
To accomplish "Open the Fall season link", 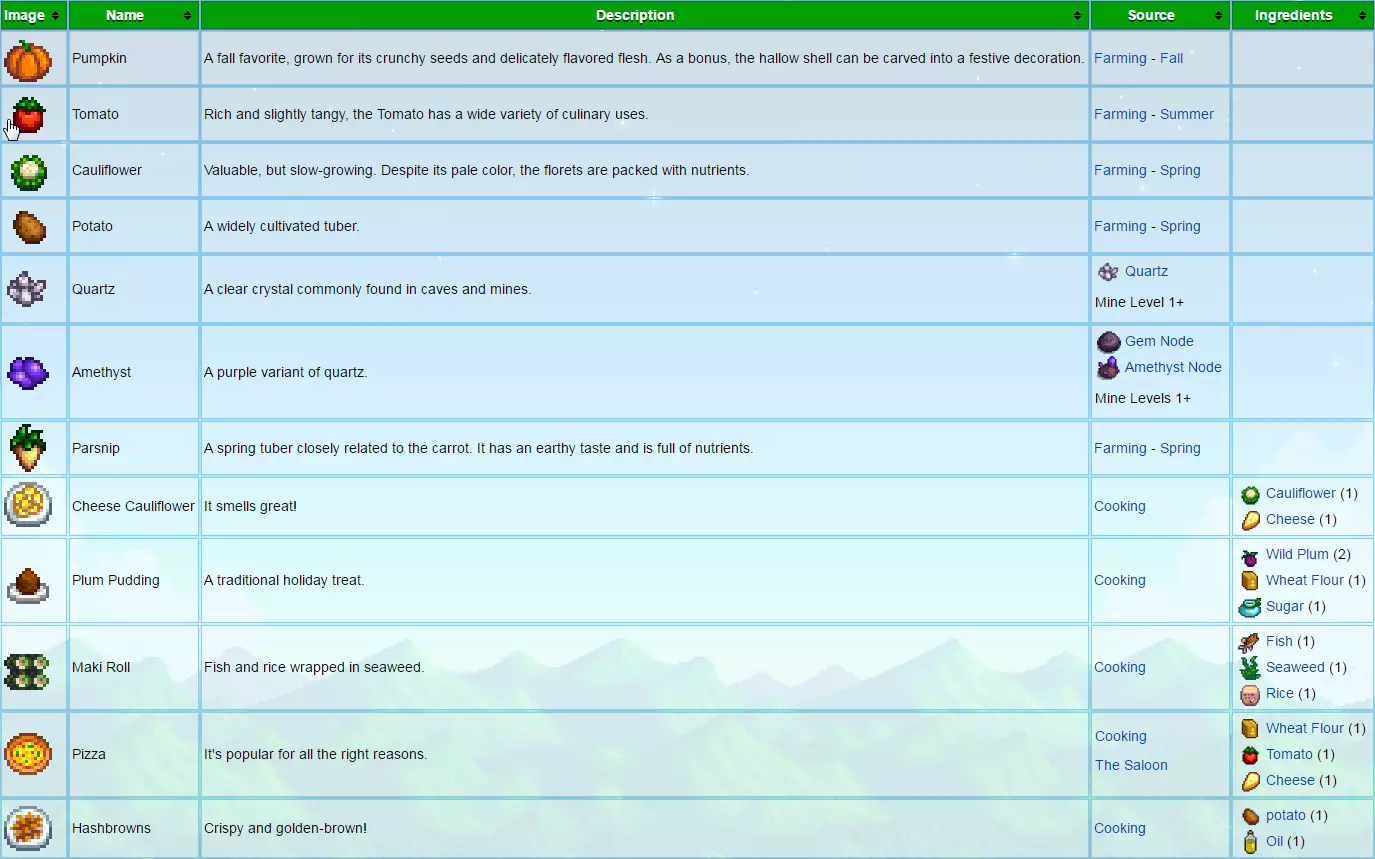I will coord(1171,59).
